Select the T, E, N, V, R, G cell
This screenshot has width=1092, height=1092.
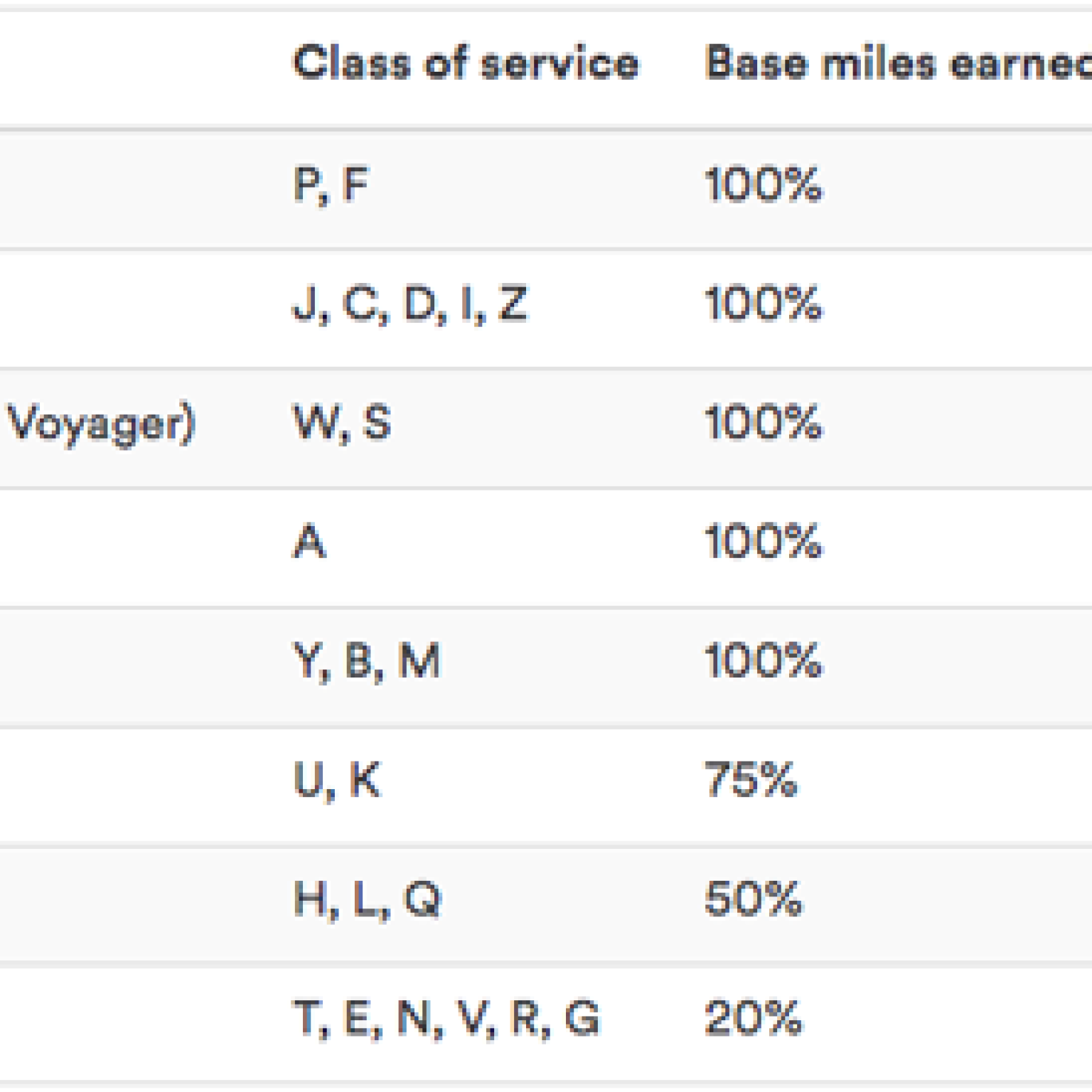point(446,1017)
